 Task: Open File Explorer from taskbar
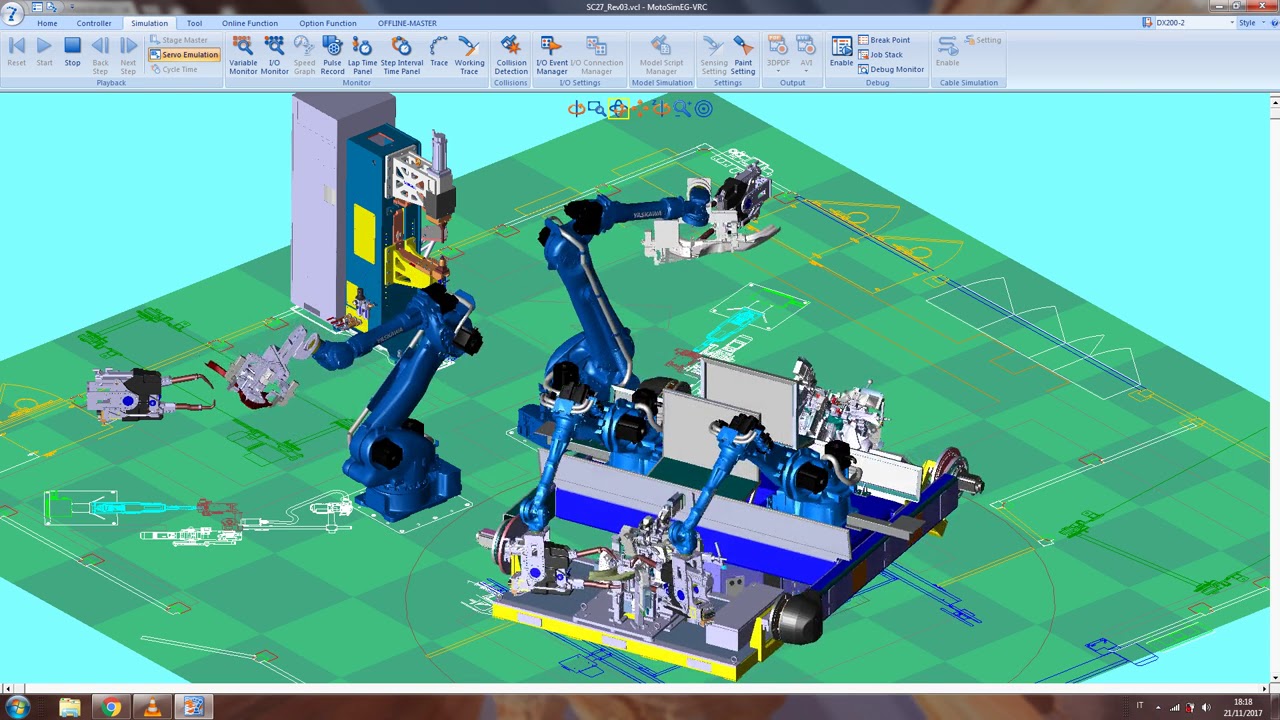pyautogui.click(x=69, y=708)
